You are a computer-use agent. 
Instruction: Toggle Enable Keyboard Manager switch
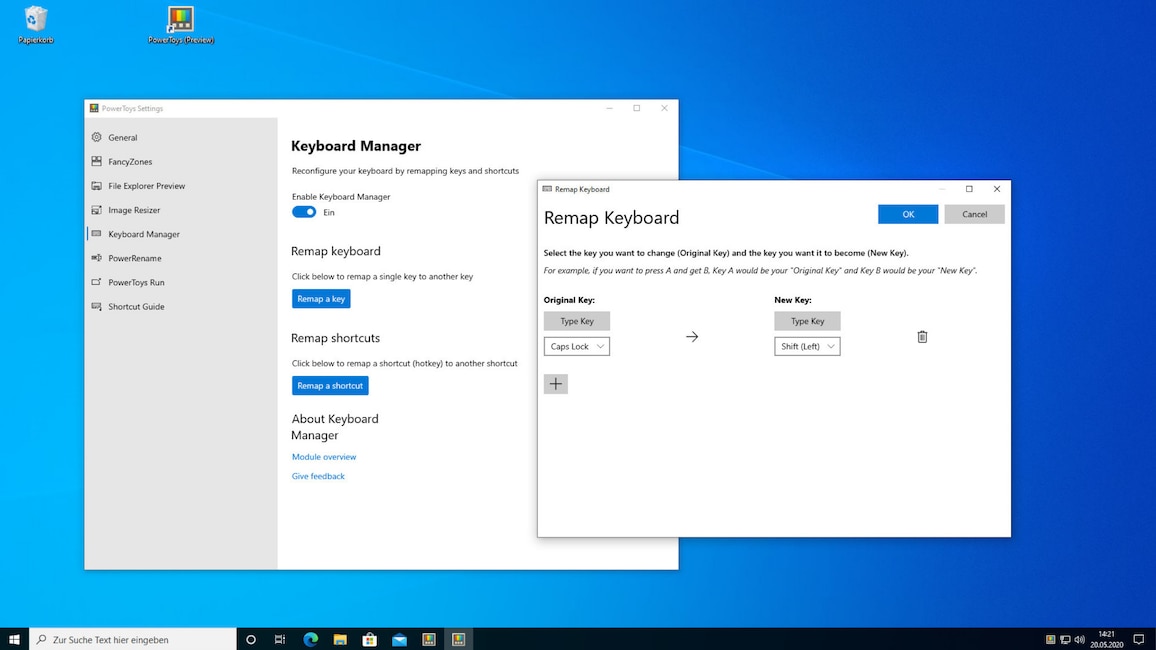304,212
